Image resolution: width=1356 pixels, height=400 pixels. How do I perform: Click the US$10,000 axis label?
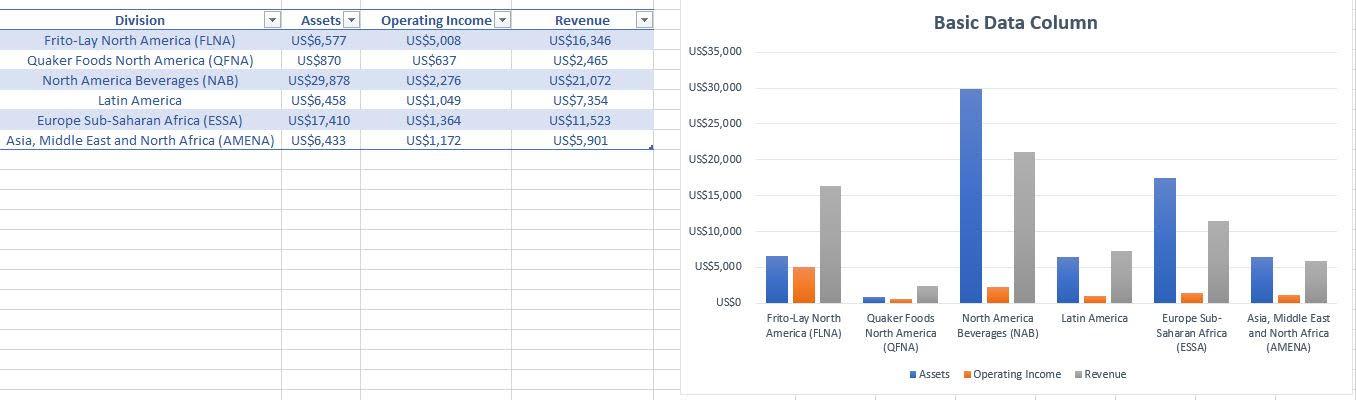tap(716, 231)
